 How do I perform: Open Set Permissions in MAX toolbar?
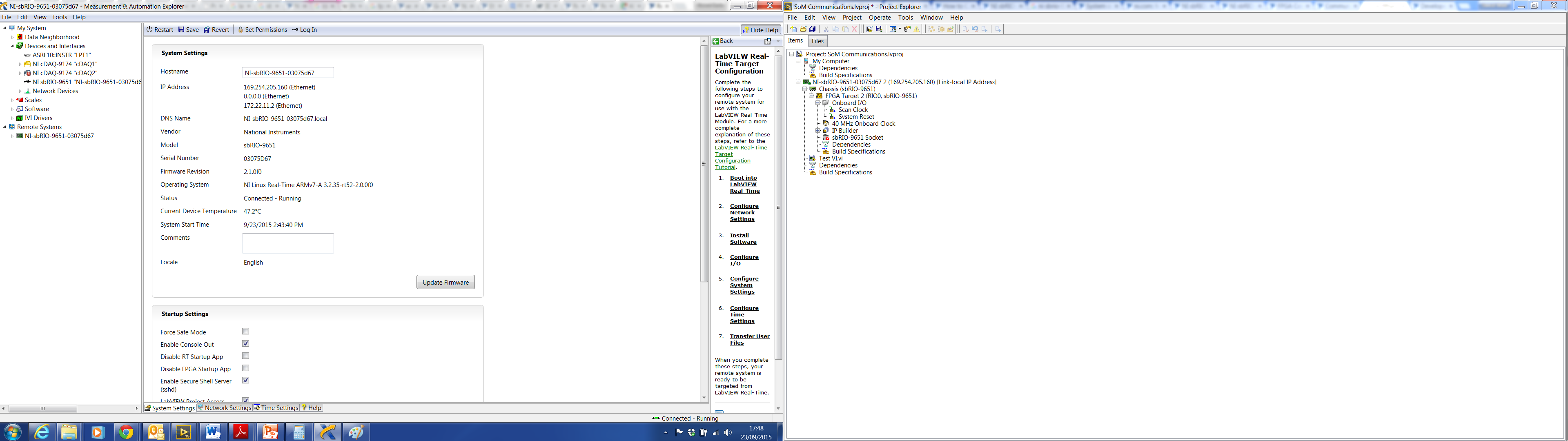coord(262,30)
